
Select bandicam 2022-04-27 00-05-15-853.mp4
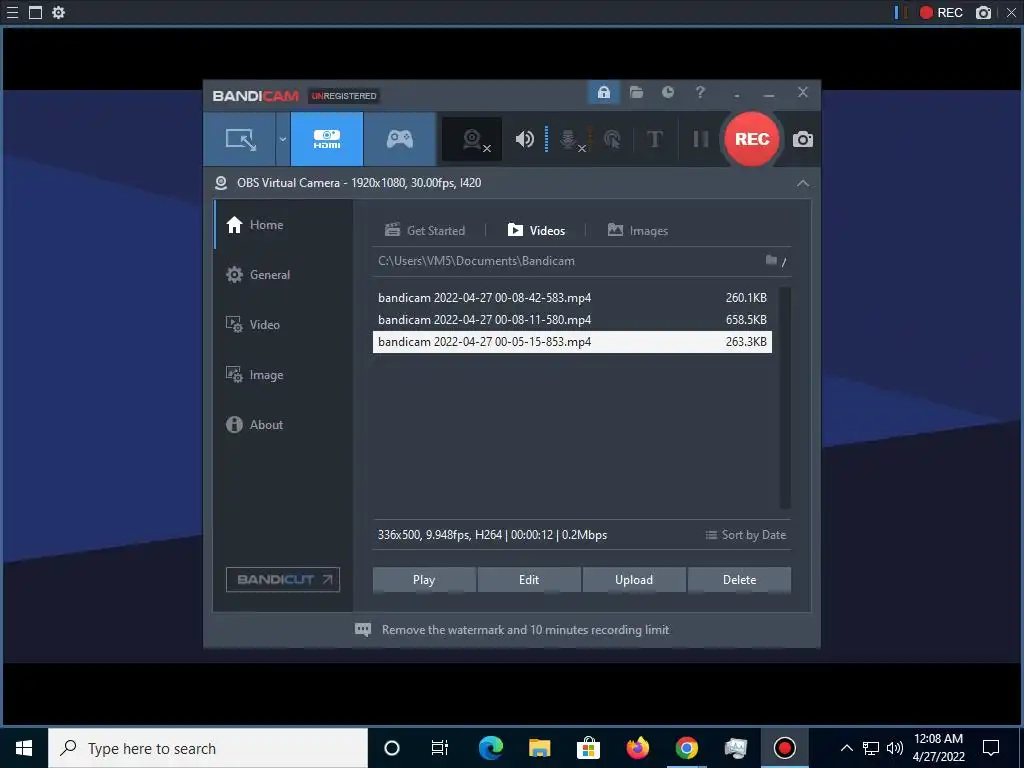tap(572, 342)
